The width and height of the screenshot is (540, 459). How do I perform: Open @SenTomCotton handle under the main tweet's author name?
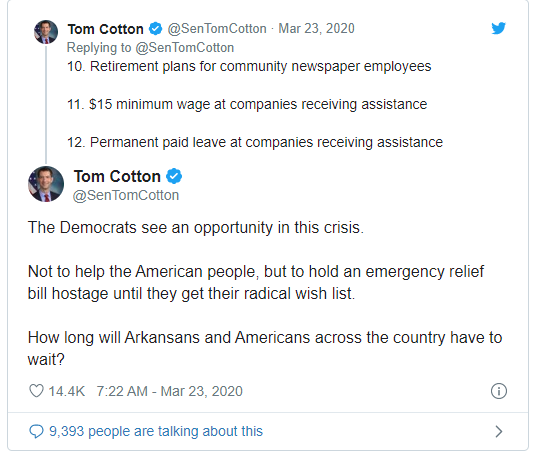[x=126, y=196]
